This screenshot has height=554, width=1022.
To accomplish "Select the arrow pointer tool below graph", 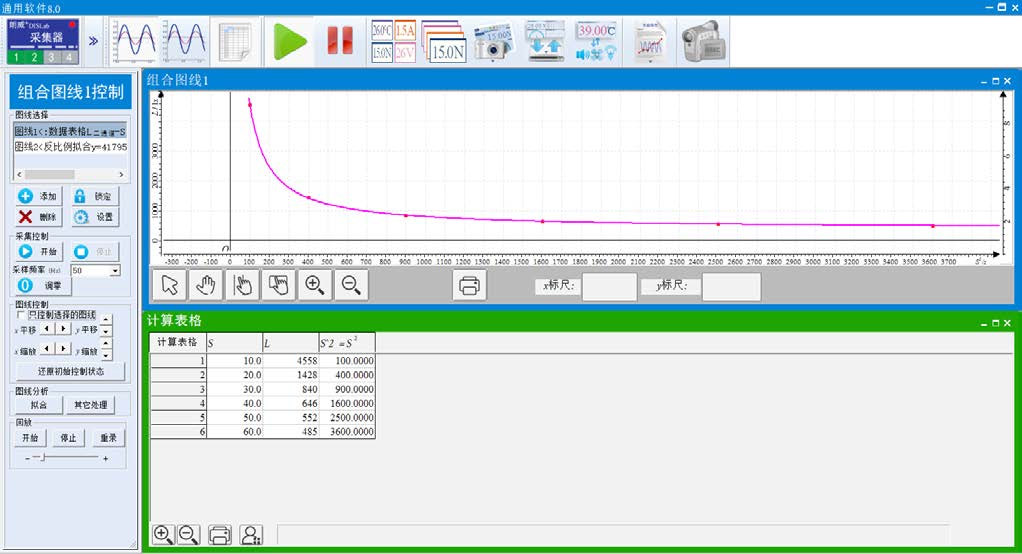I will pos(170,285).
